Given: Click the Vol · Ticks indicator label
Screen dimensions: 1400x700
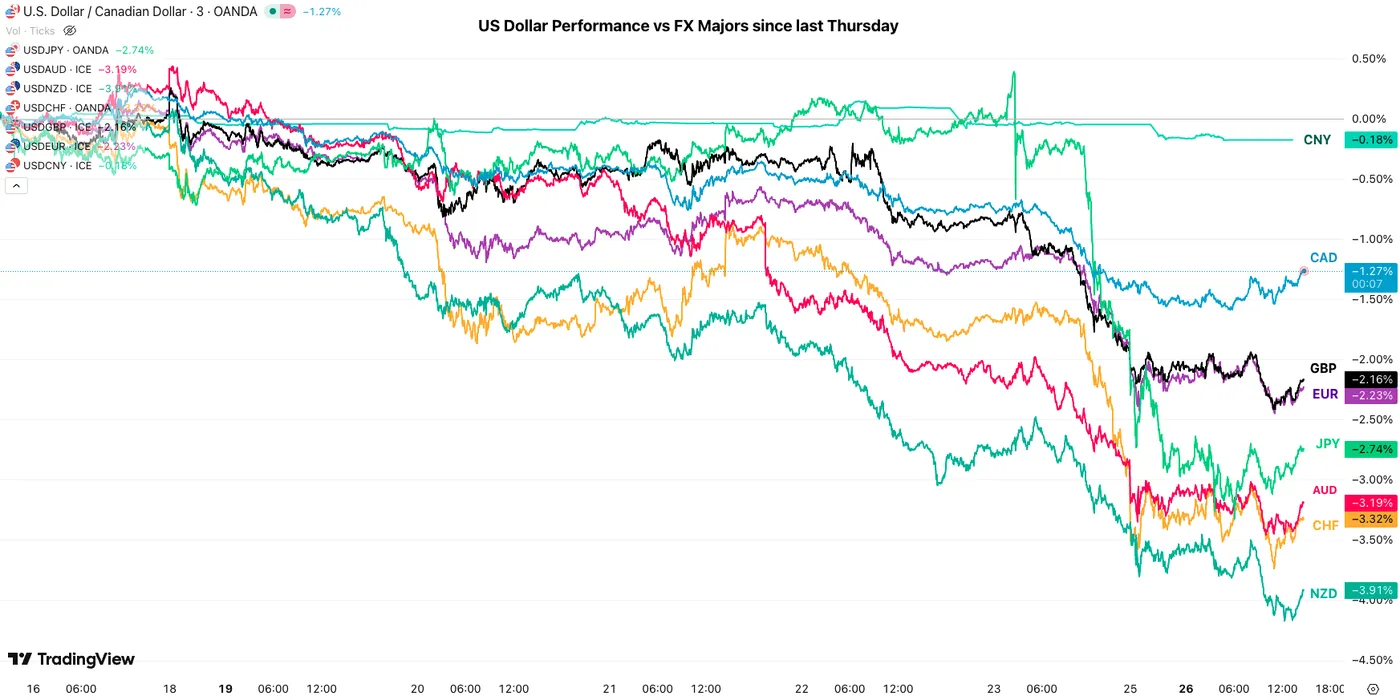Looking at the screenshot, I should tap(30, 31).
